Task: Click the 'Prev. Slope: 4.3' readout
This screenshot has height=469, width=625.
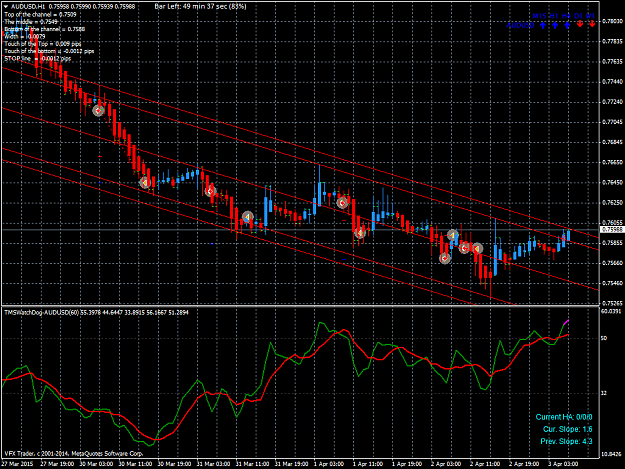Action: click(566, 442)
